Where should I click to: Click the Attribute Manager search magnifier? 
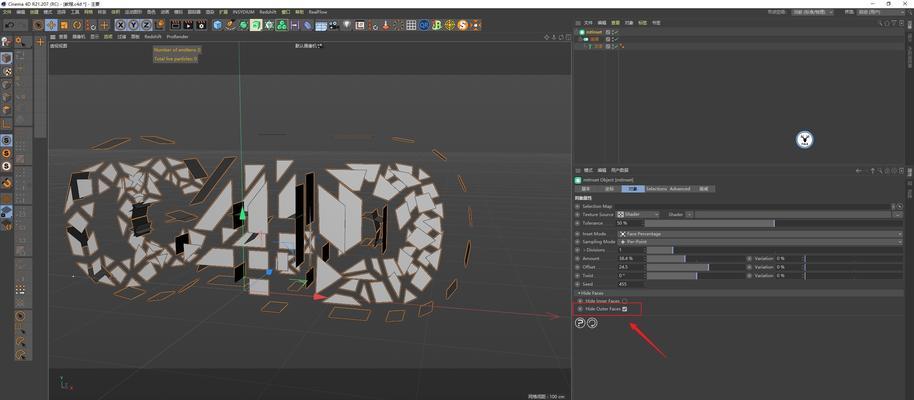(880, 171)
